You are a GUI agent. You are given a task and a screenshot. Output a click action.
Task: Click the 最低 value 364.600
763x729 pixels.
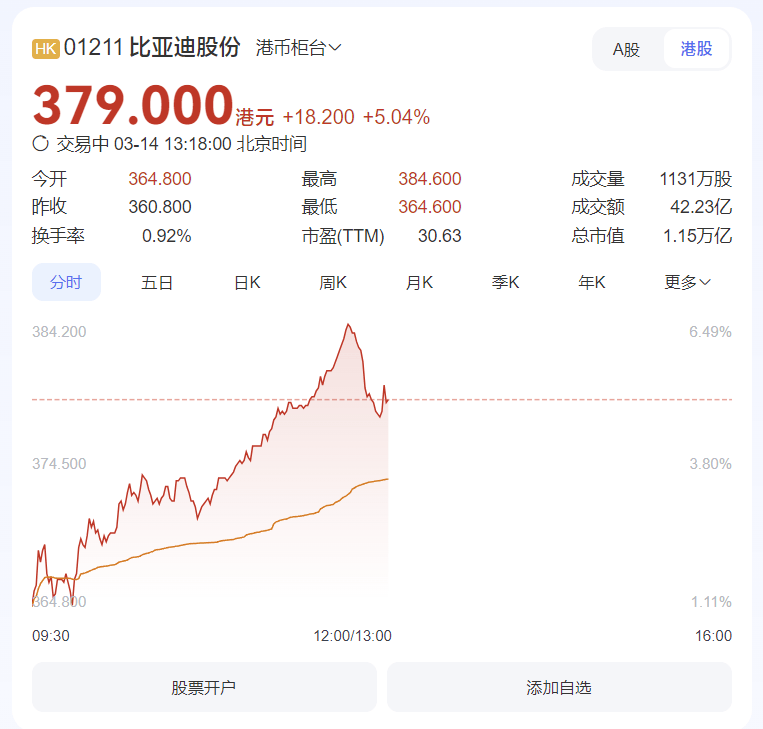coord(430,207)
